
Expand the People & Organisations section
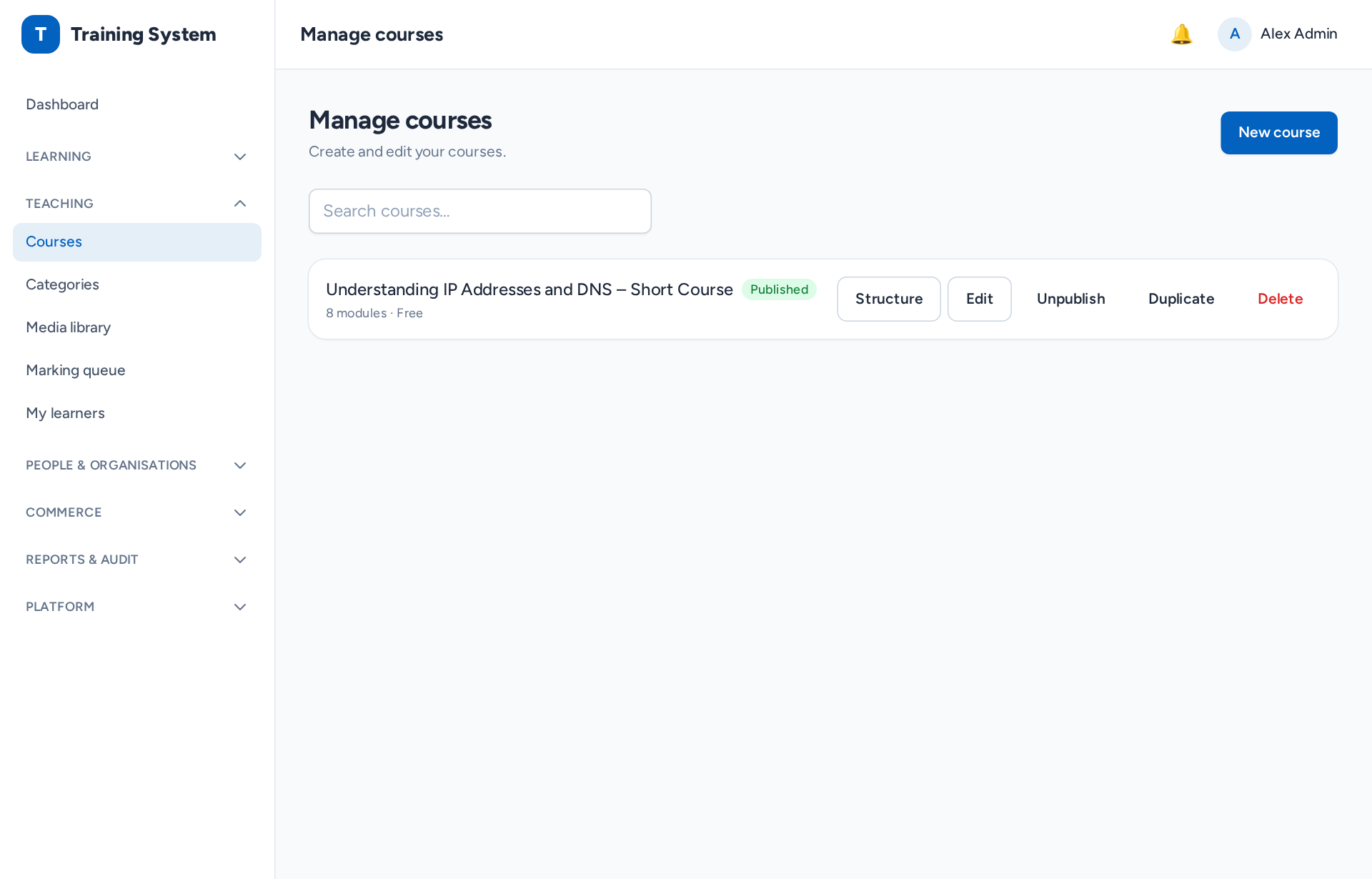pos(136,465)
